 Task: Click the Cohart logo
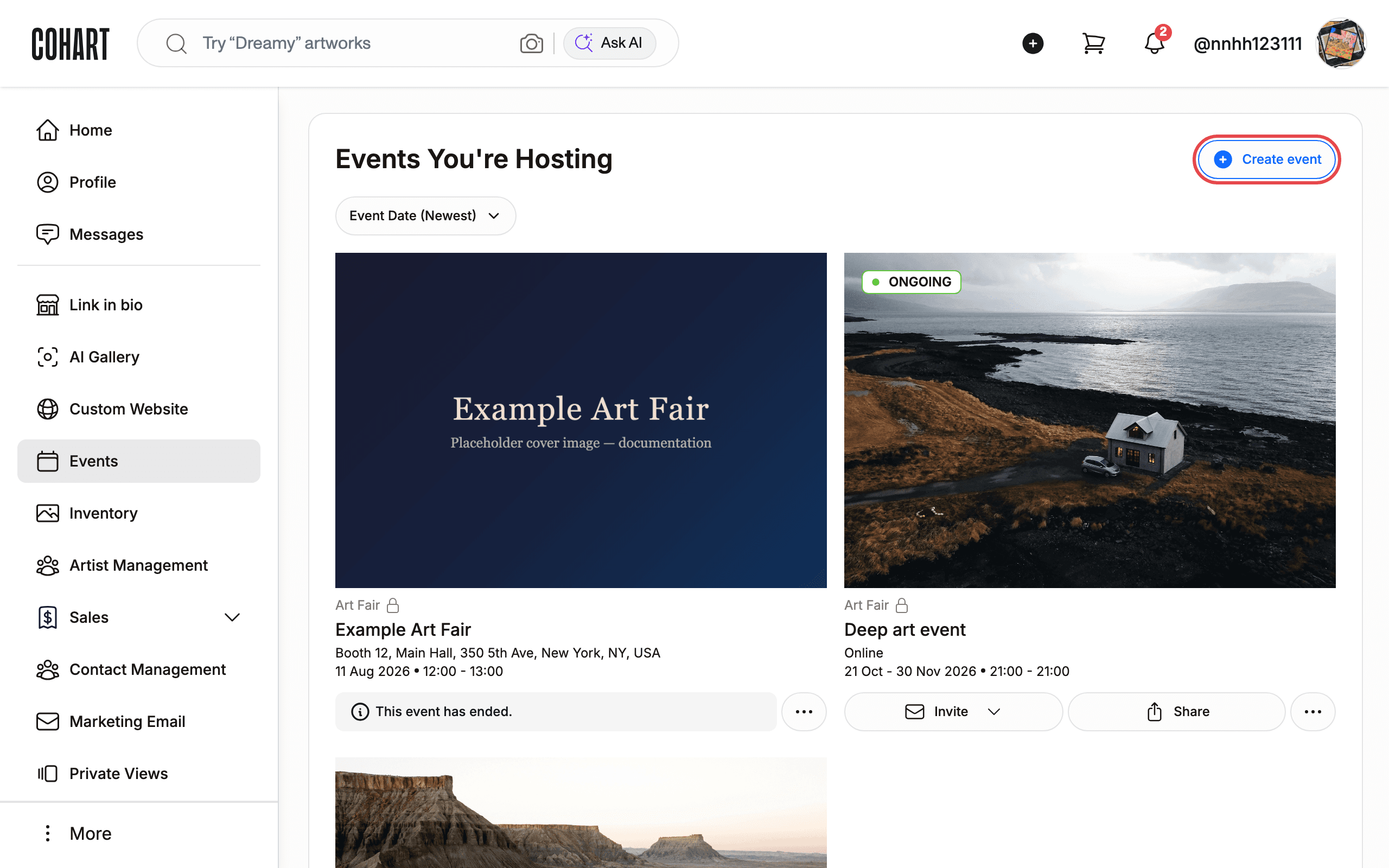(x=70, y=43)
